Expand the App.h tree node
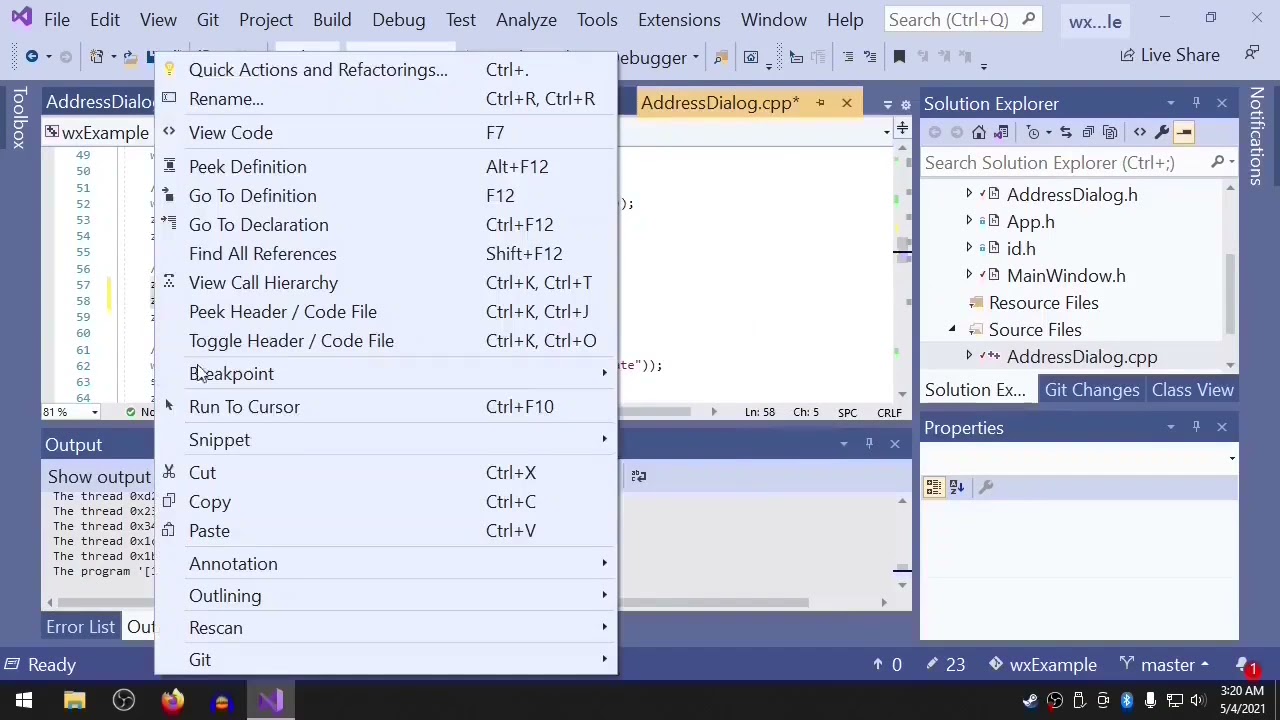The width and height of the screenshot is (1280, 720). pyautogui.click(x=968, y=221)
